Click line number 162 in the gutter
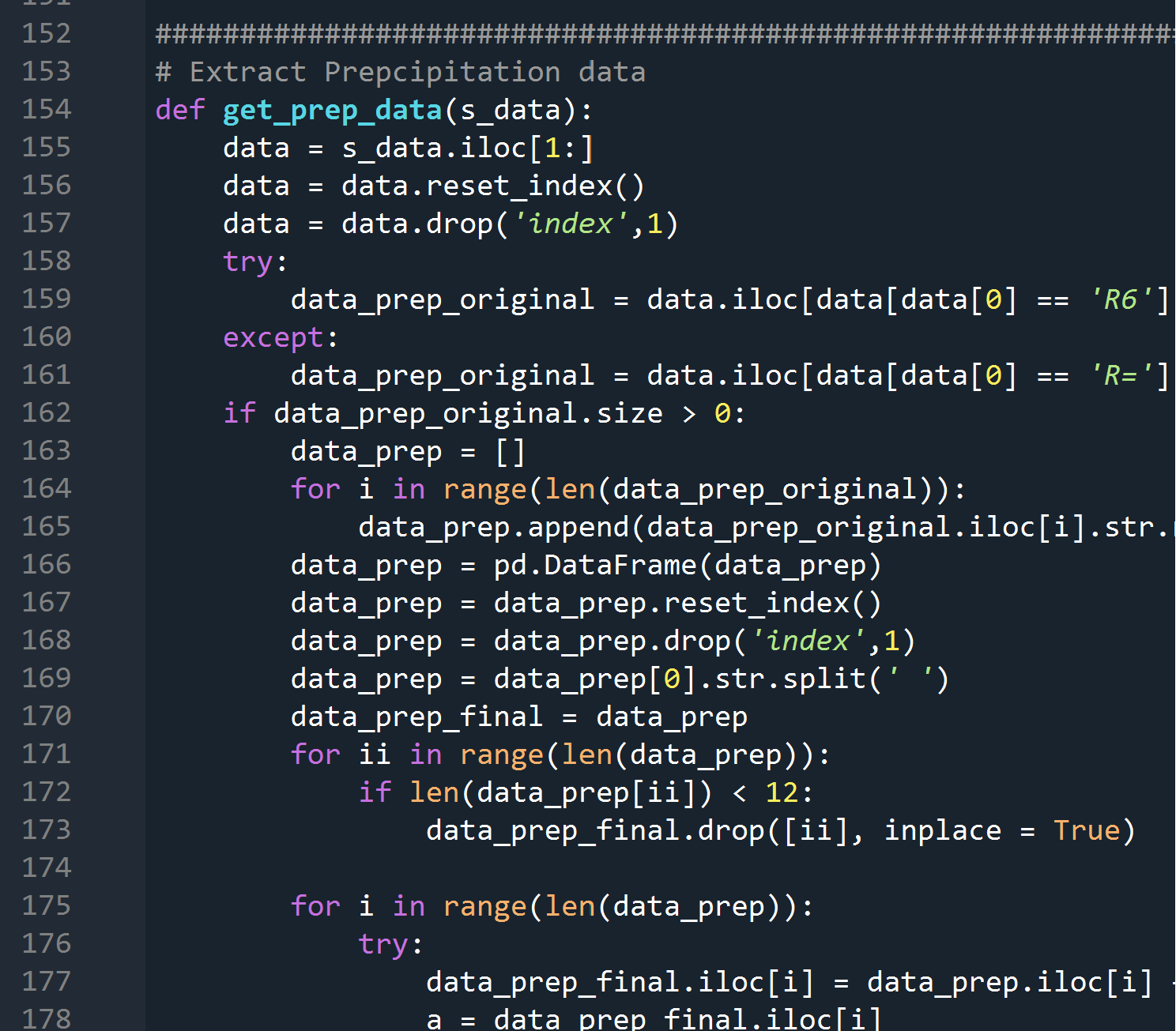Image resolution: width=1176 pixels, height=1031 pixels. pos(47,412)
